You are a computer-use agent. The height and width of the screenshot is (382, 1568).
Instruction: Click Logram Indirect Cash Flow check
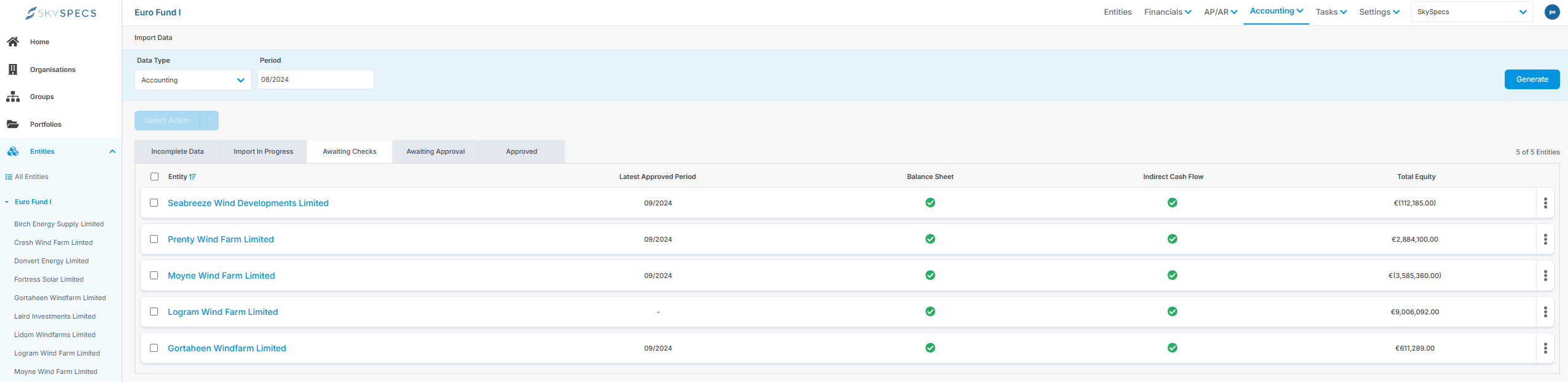[x=1172, y=311]
